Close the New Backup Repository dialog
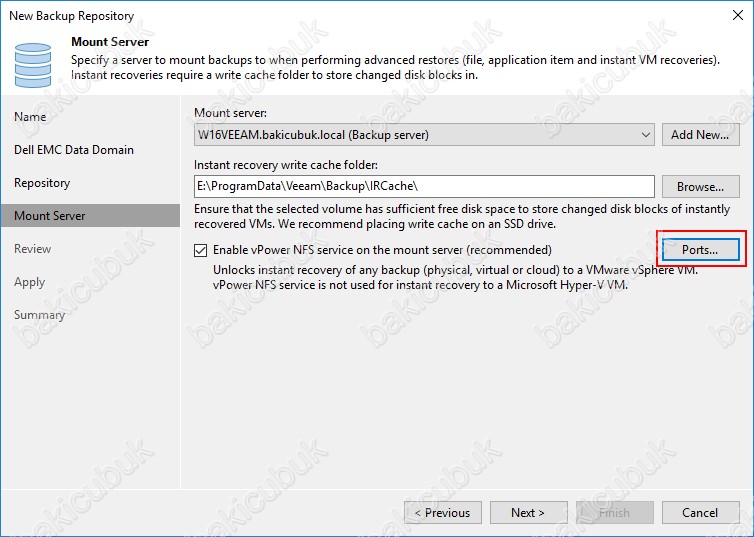Image resolution: width=754 pixels, height=537 pixels. (738, 15)
